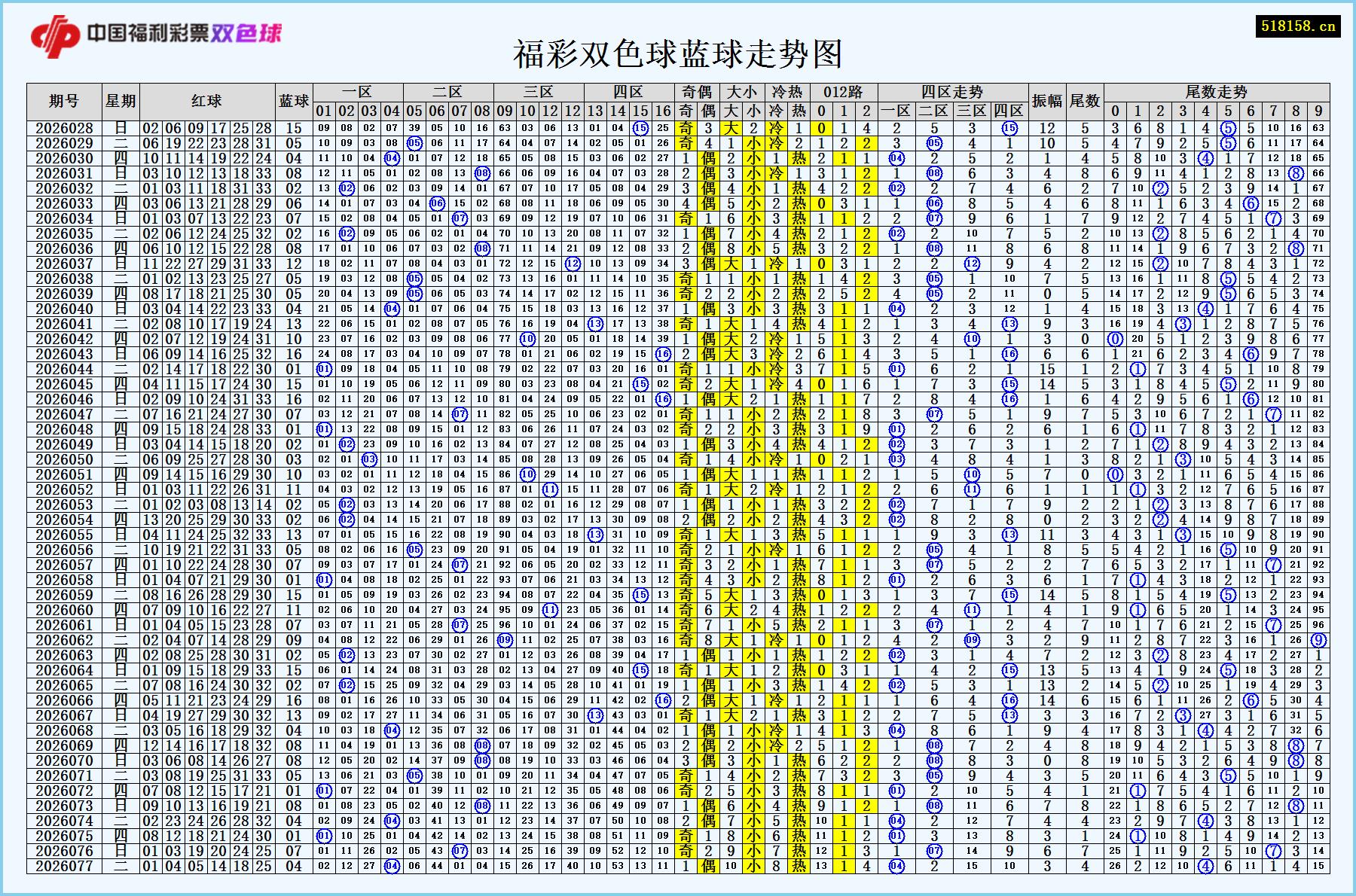
Task: Select the 振幅 column header
Action: [1047, 102]
